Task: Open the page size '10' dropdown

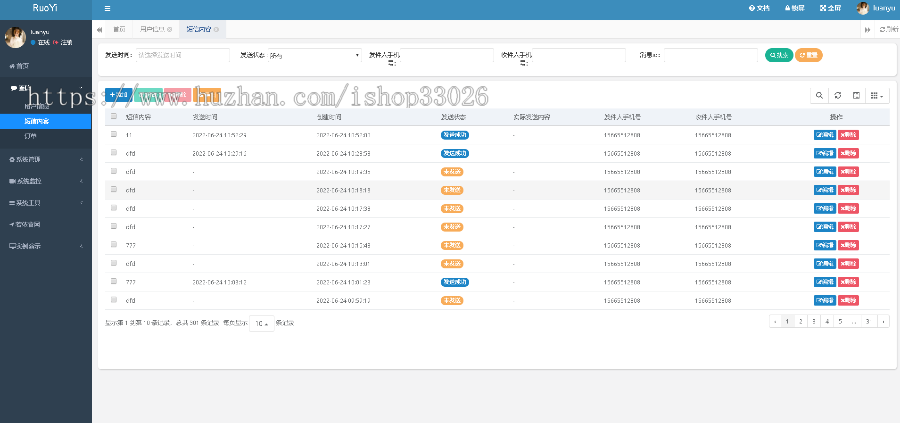Action: click(262, 324)
